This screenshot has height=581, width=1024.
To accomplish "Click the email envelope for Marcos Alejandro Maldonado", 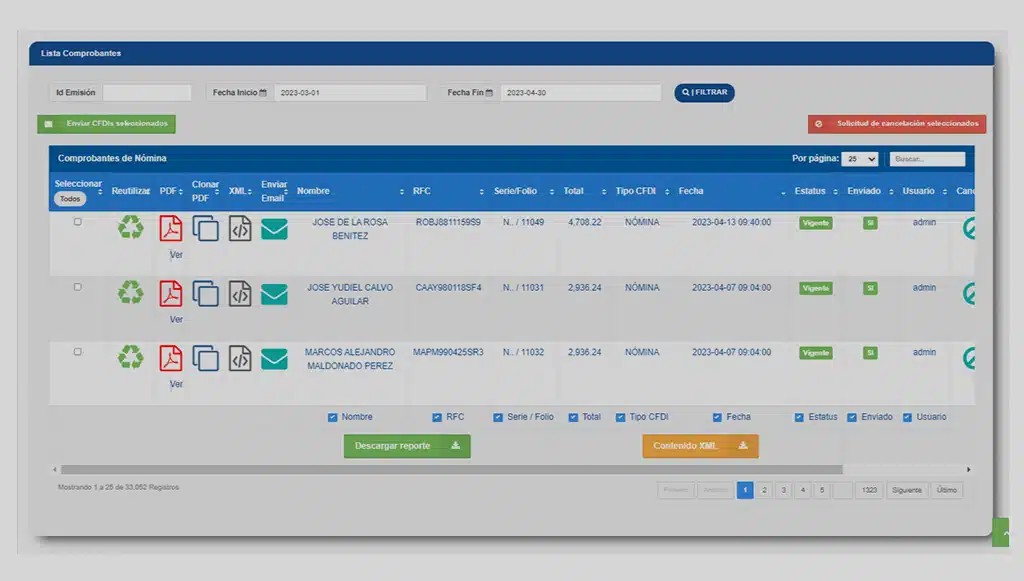I will [274, 359].
